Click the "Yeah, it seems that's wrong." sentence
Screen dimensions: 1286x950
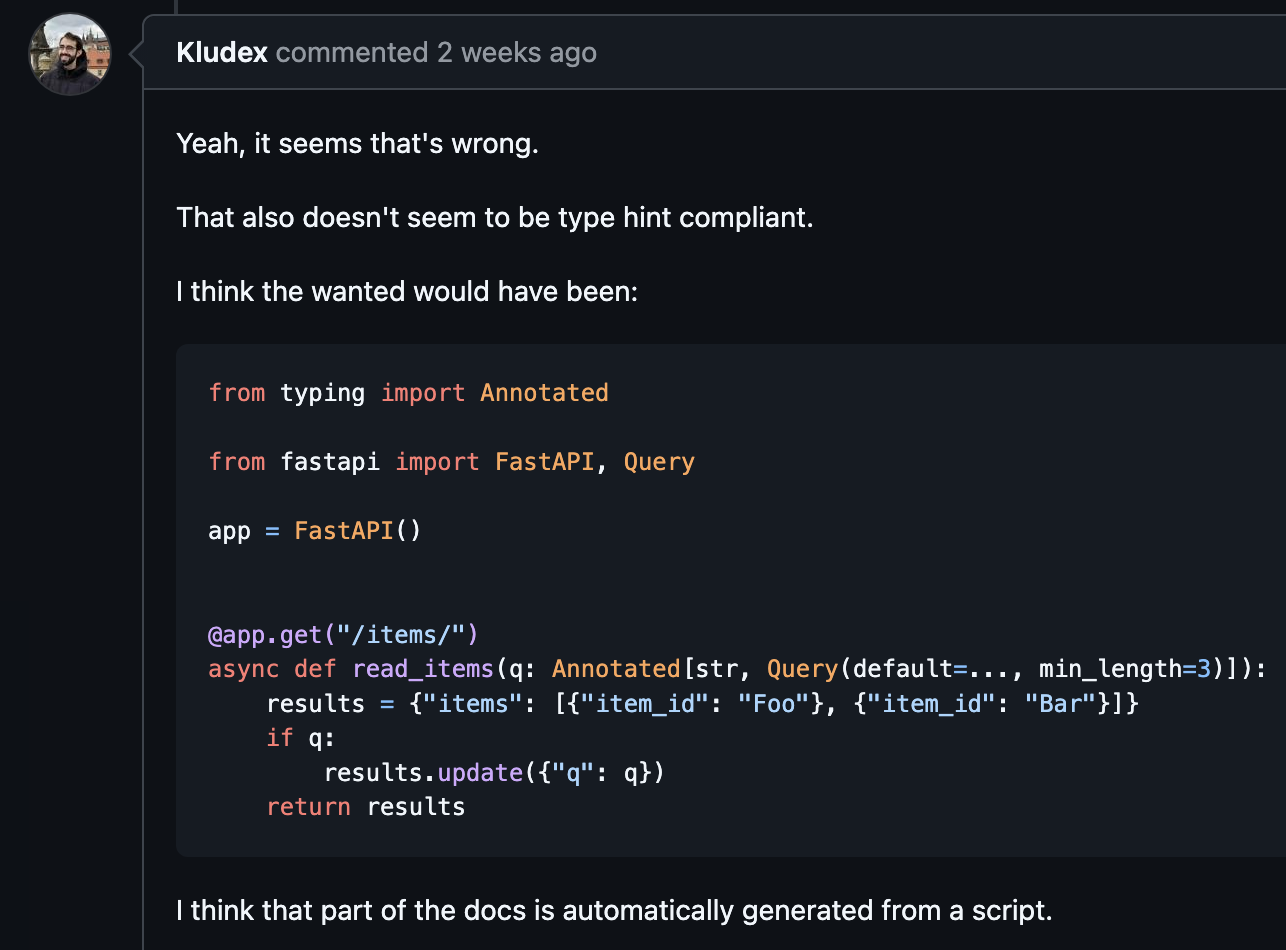coord(357,144)
